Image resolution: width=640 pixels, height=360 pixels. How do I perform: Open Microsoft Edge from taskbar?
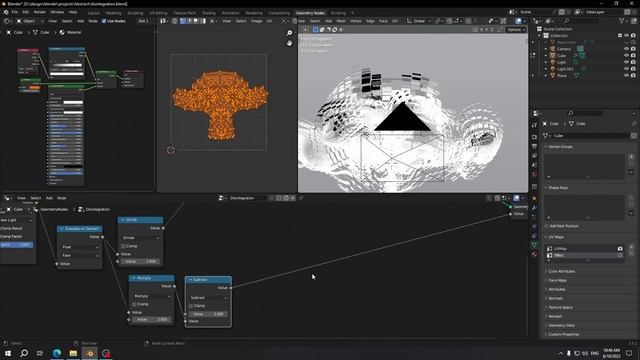pyautogui.click(x=57, y=353)
